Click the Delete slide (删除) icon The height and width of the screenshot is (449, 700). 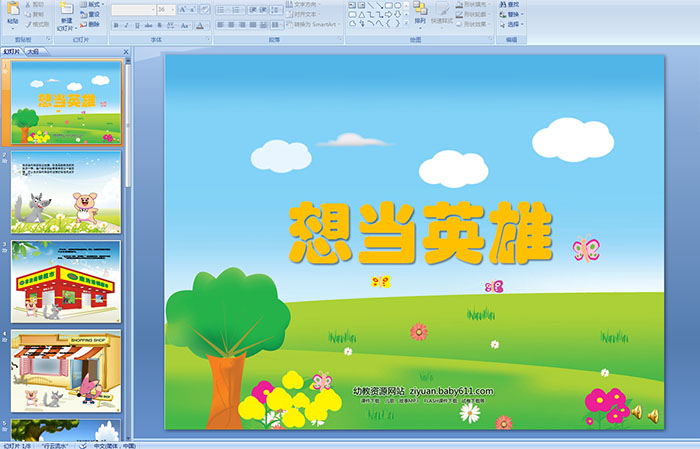coord(91,26)
